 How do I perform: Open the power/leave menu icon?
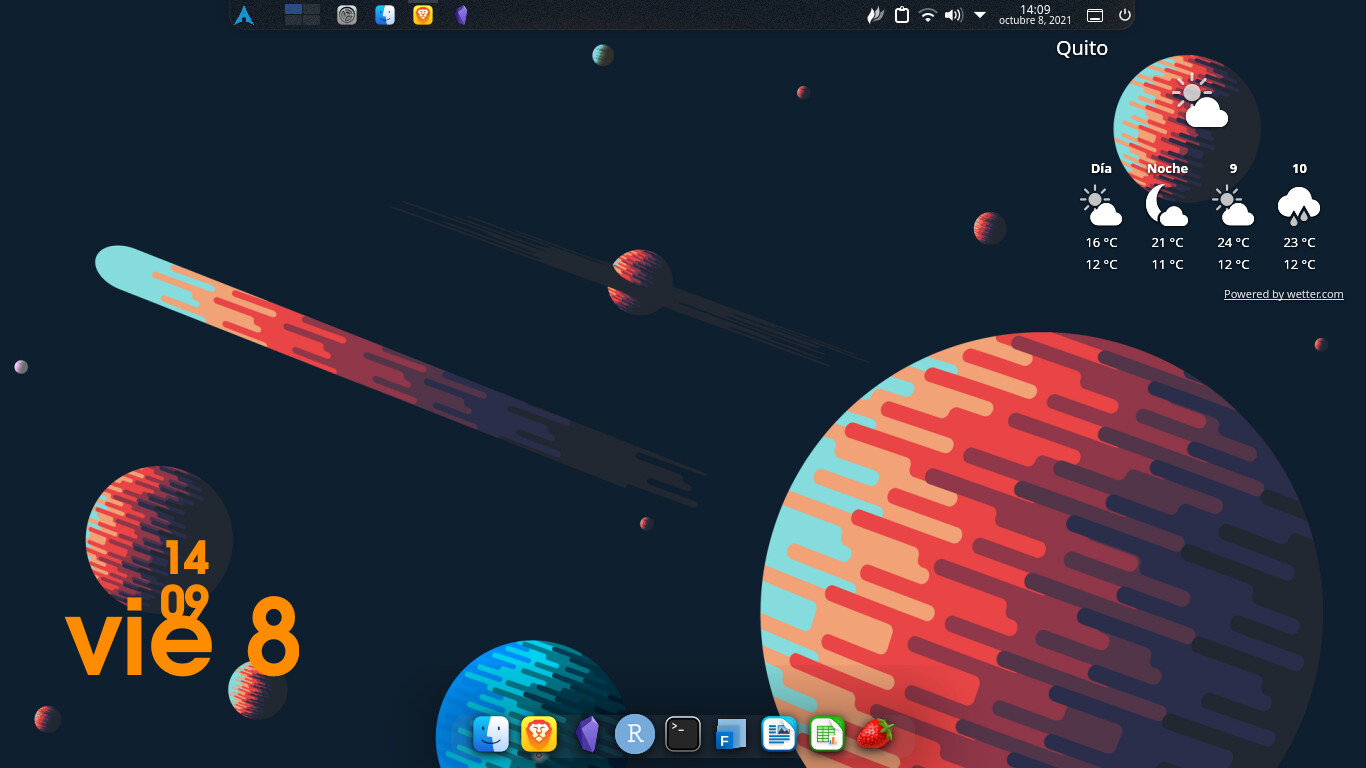point(1125,15)
